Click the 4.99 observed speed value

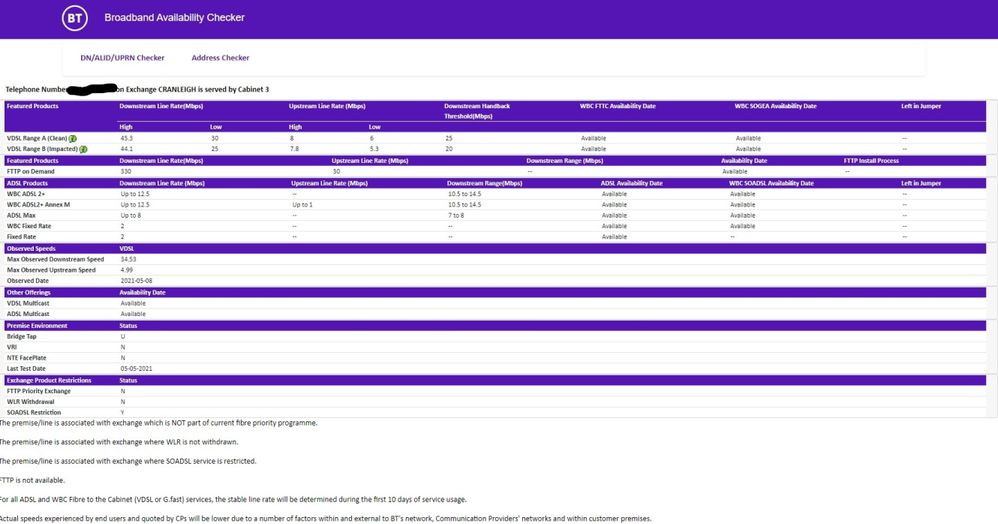tap(126, 270)
